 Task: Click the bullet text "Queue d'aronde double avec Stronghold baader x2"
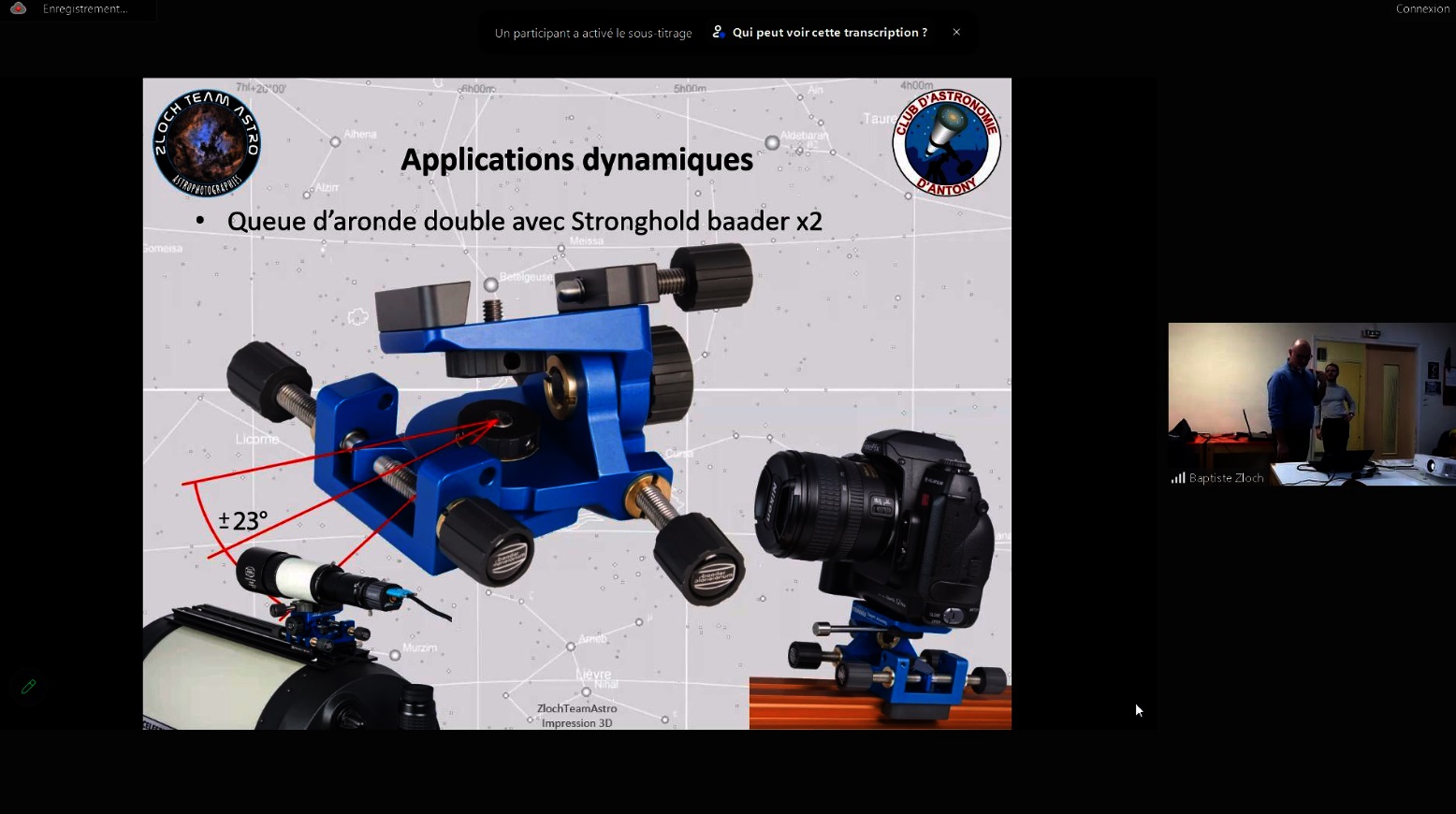point(525,222)
